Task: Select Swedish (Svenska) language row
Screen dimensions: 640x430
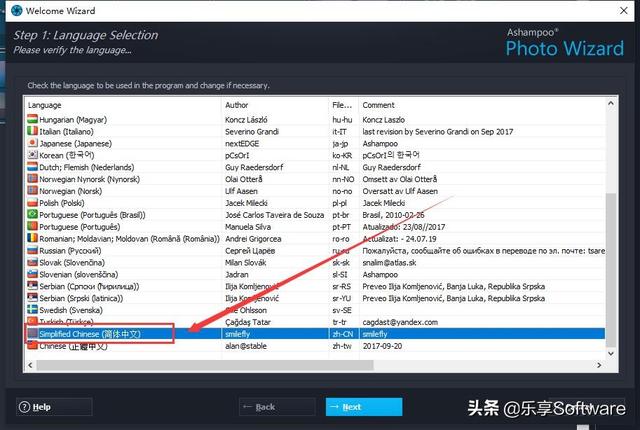Action: coord(315,310)
